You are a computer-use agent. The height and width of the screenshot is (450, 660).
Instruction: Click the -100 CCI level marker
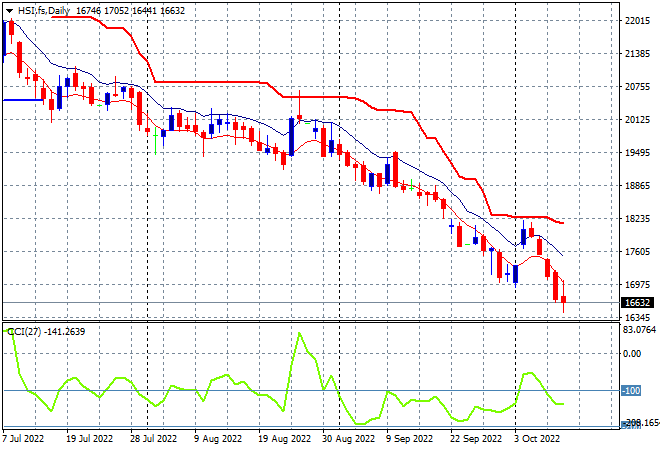631,391
